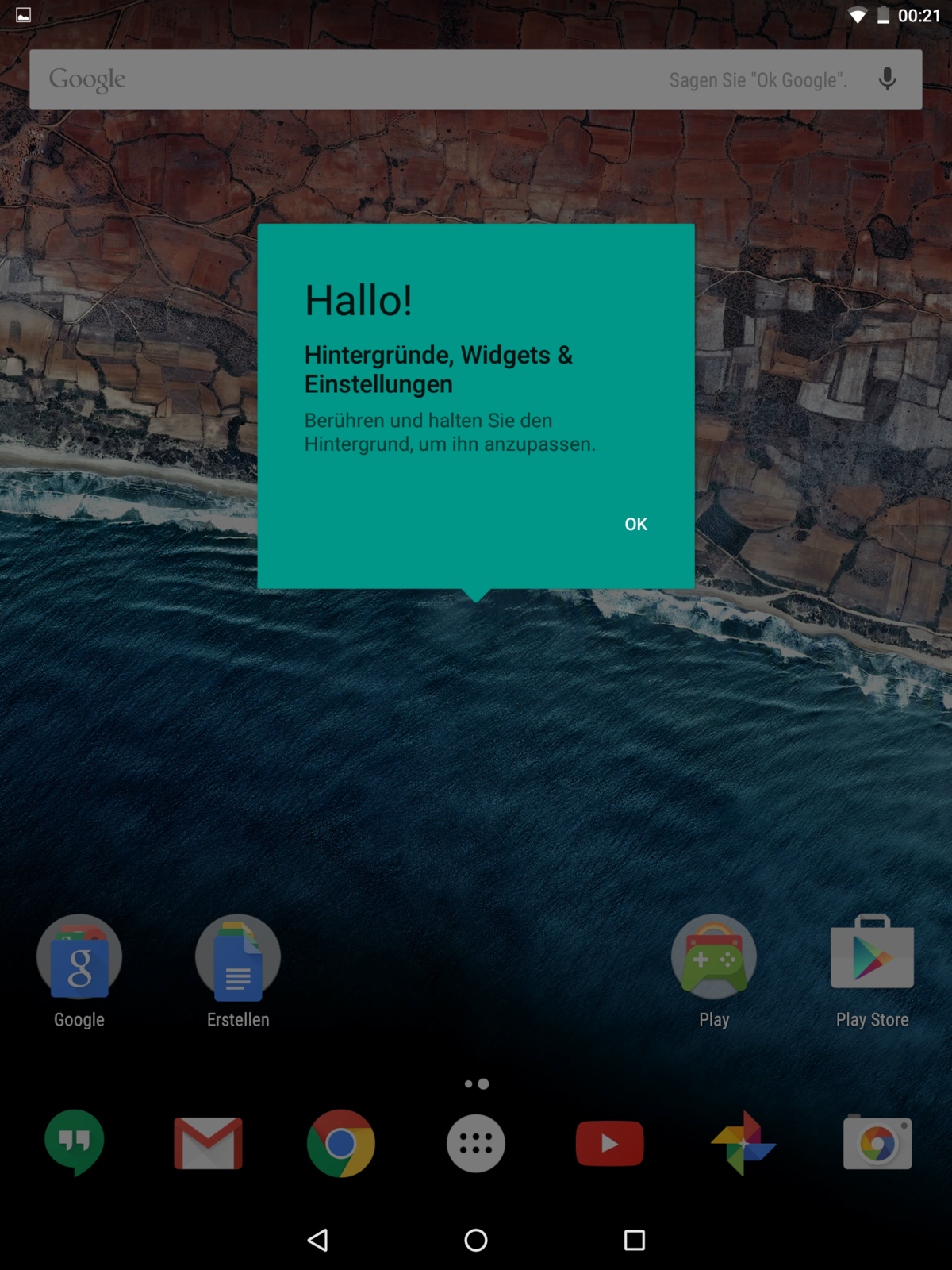Open the app drawer

476,1143
